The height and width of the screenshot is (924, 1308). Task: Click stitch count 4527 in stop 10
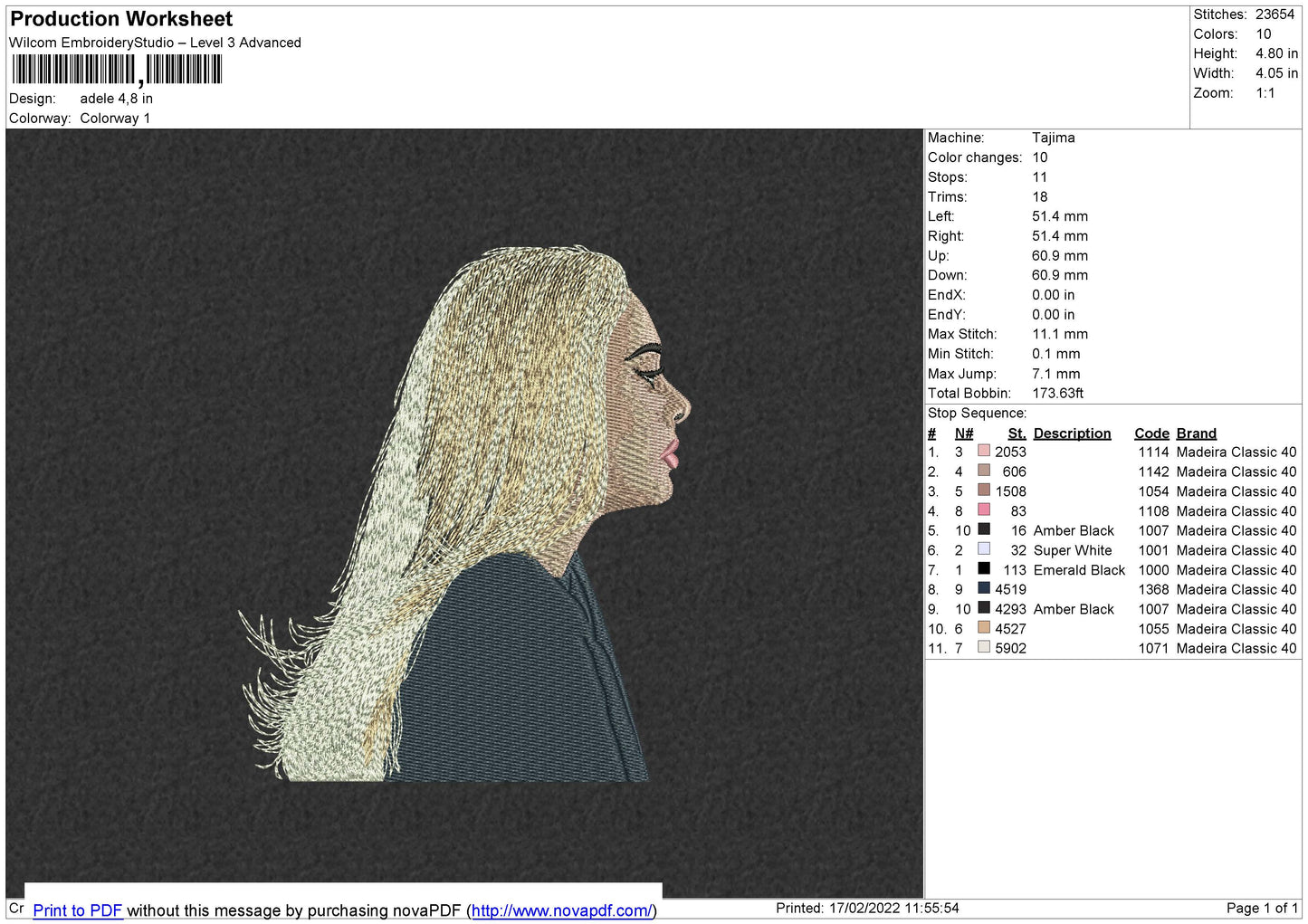point(1010,629)
